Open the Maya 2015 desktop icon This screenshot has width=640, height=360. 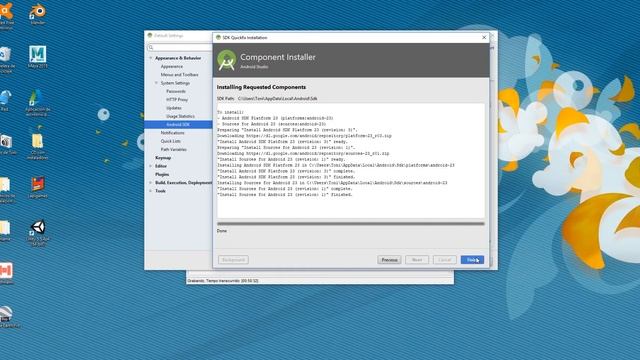(x=38, y=57)
